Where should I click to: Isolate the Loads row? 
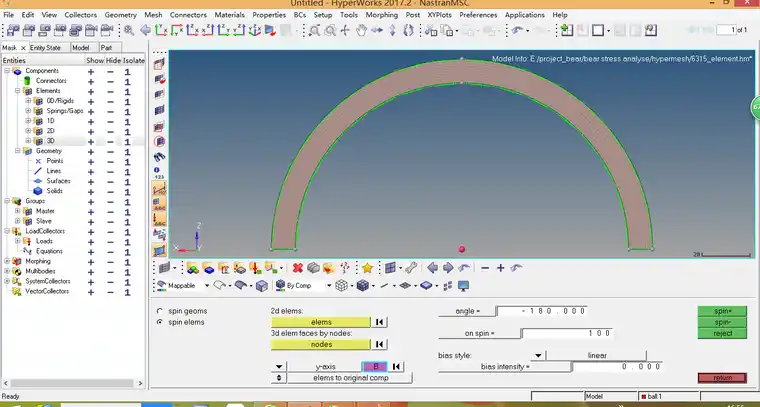click(x=127, y=242)
